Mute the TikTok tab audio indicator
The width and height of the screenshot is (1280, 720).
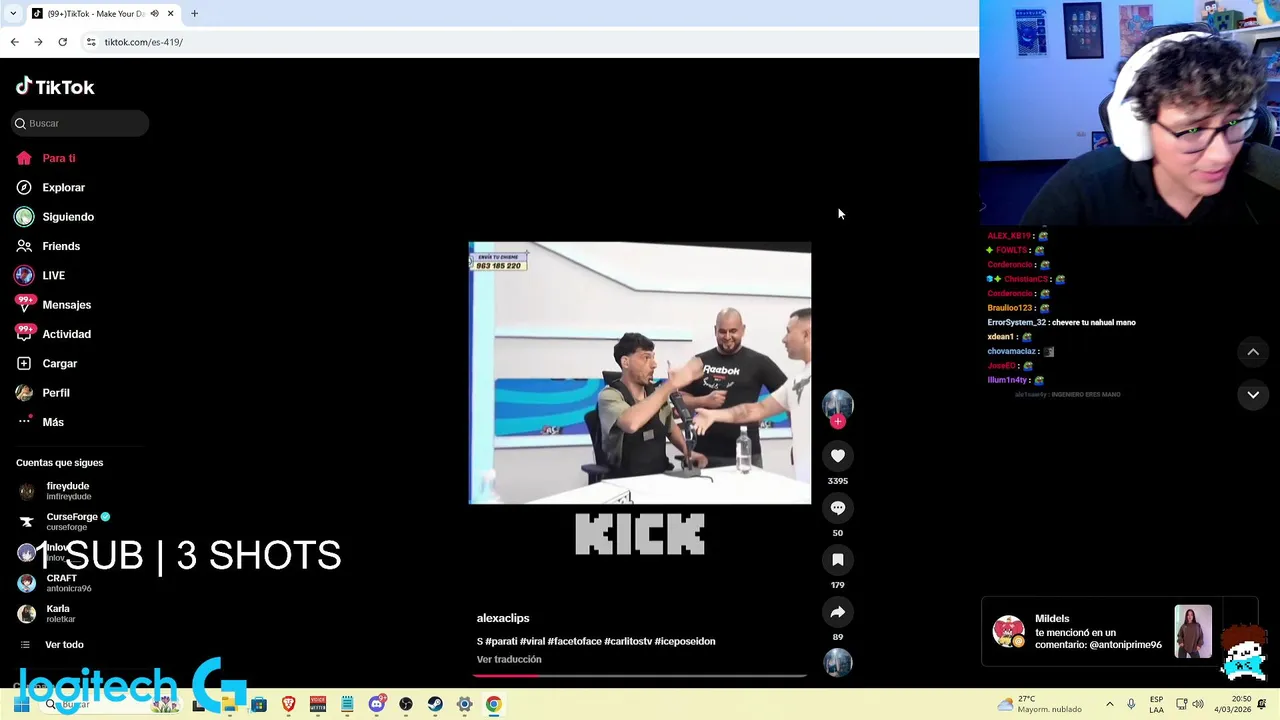pyautogui.click(x=154, y=13)
